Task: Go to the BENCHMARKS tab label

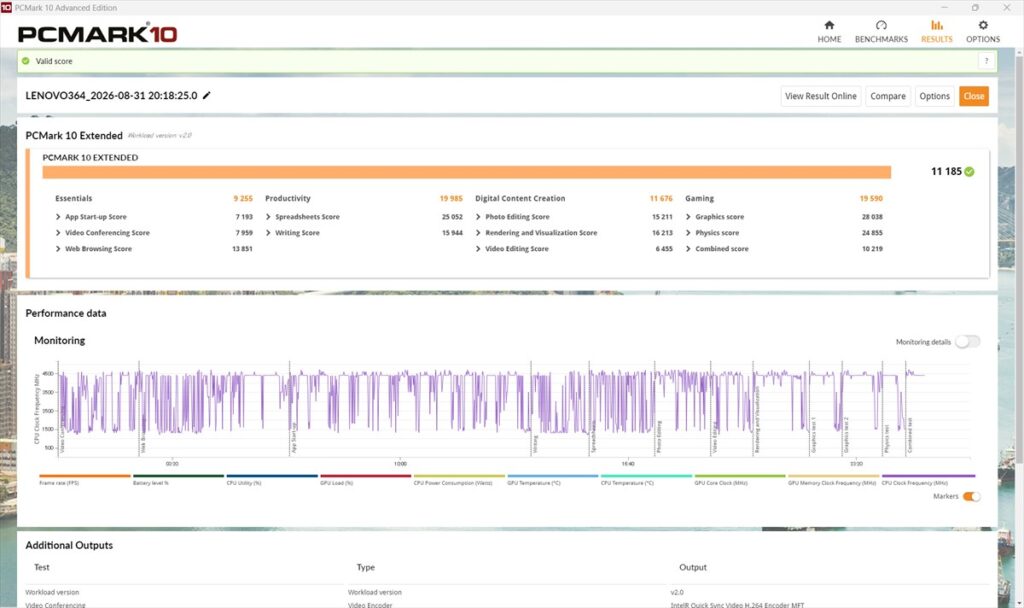Action: (881, 39)
